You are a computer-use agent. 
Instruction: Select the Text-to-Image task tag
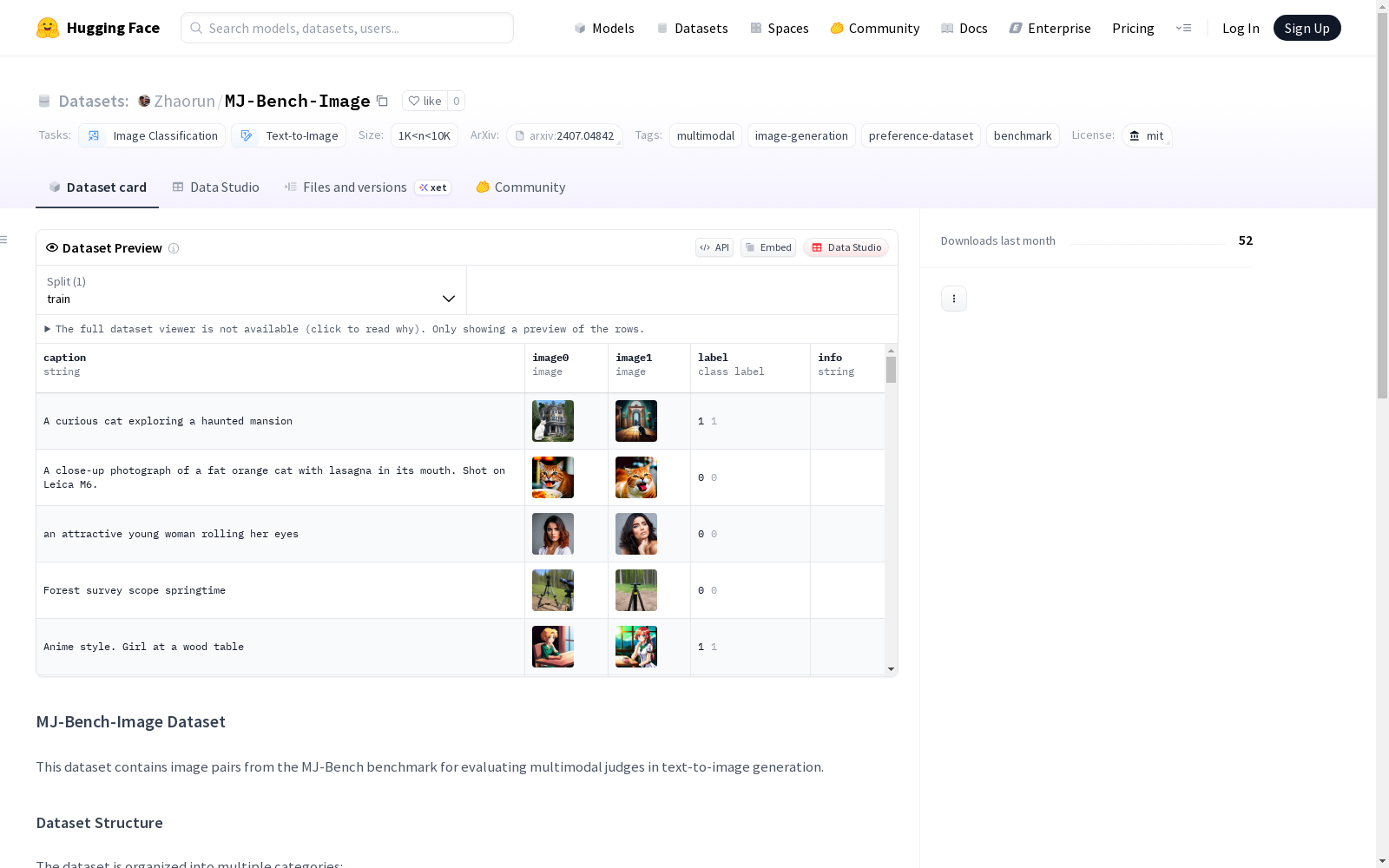pos(288,135)
